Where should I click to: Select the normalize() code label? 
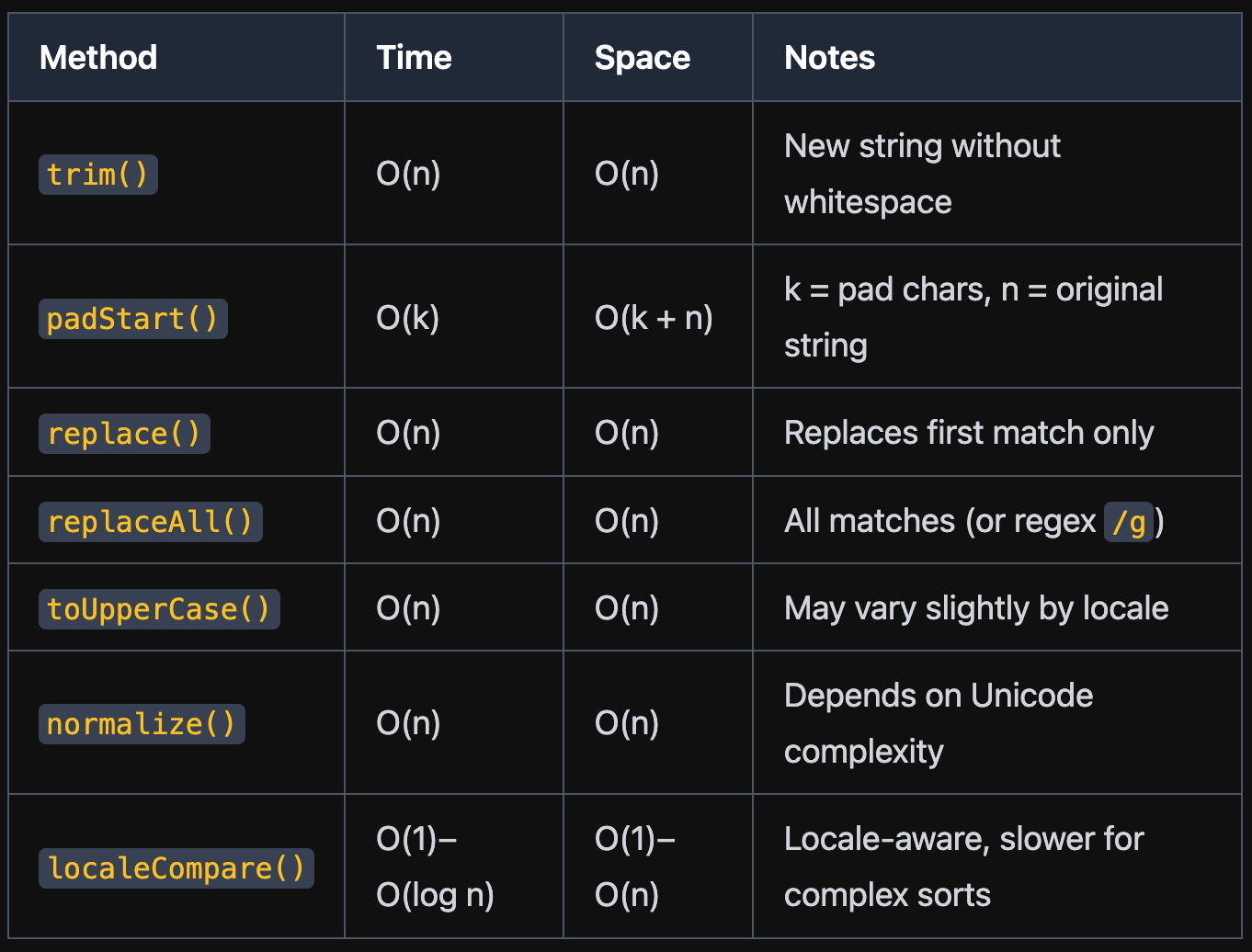(x=142, y=724)
